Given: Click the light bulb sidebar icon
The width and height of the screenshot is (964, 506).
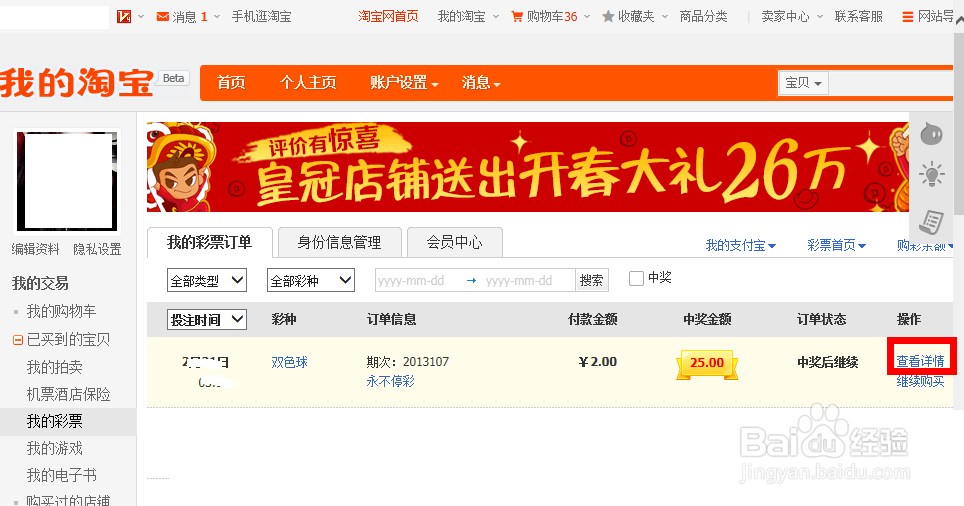Looking at the screenshot, I should point(931,175).
